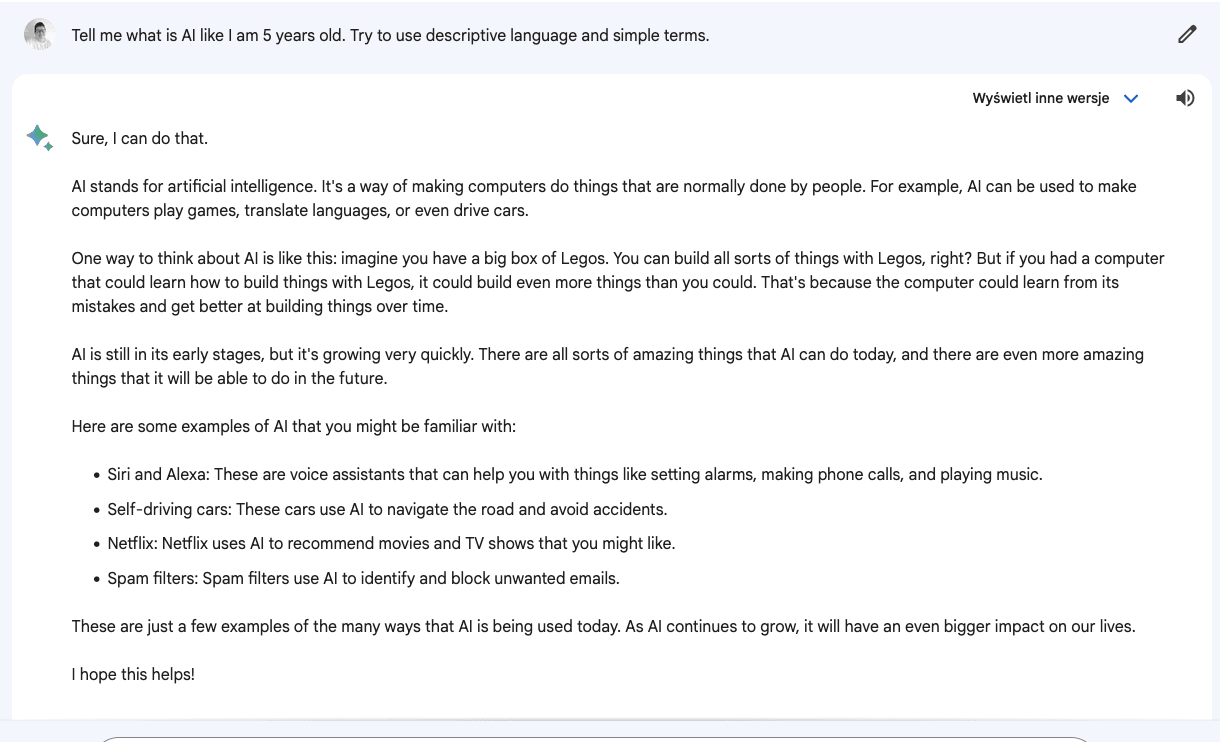Click the paragraph about a box of Legos

(618, 282)
